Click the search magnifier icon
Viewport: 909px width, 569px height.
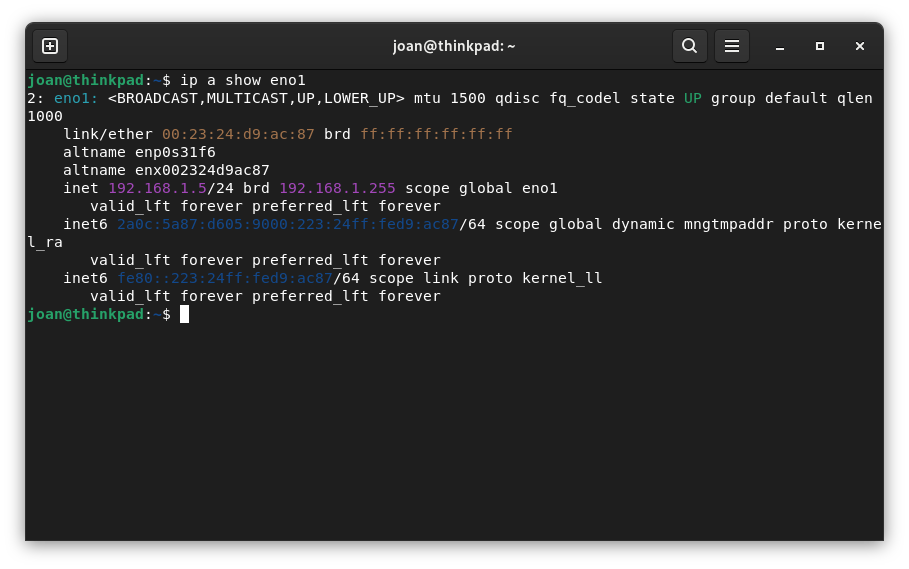click(689, 46)
